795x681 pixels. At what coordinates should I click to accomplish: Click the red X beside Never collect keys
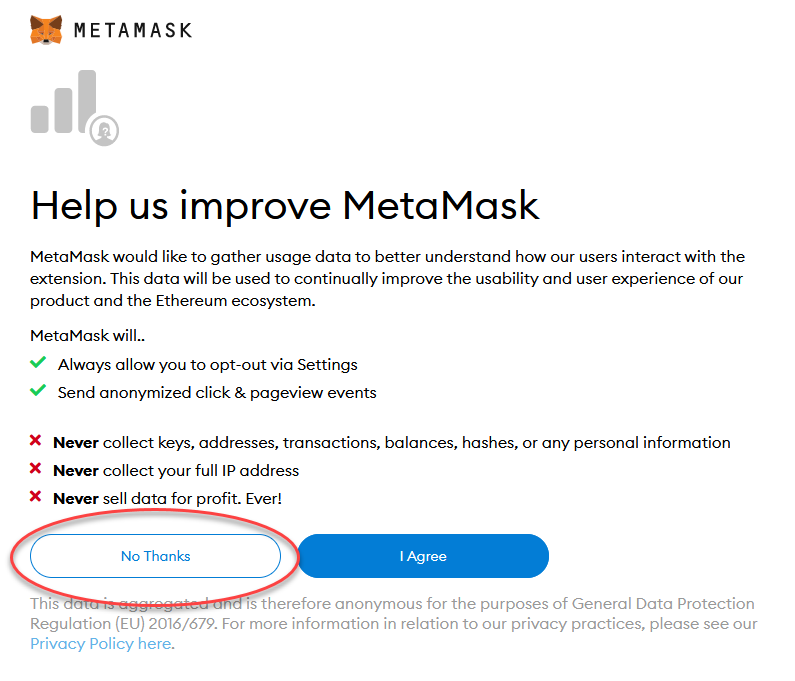coord(36,442)
